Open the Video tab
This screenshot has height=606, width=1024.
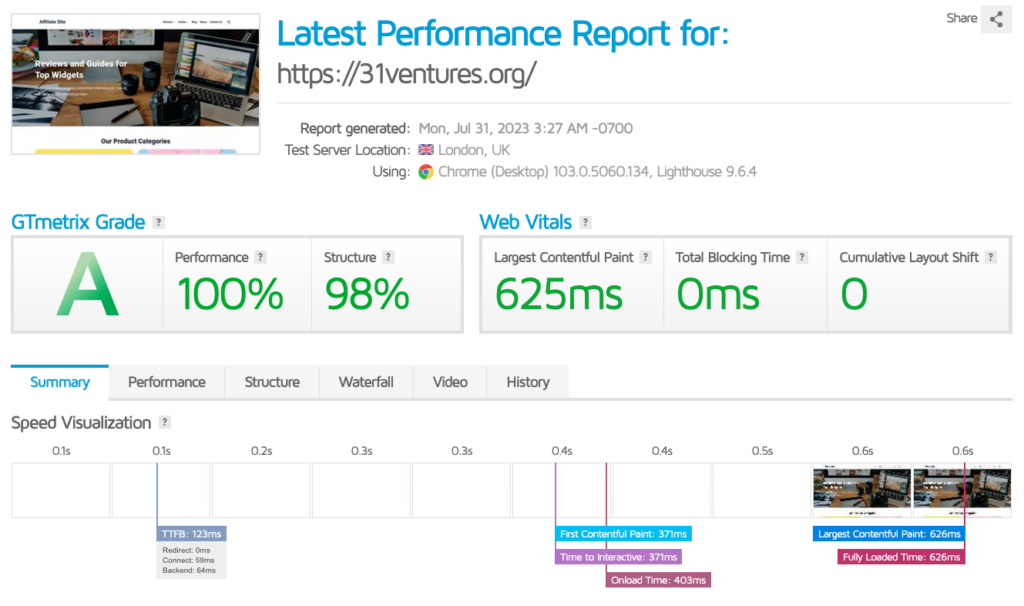pos(450,382)
